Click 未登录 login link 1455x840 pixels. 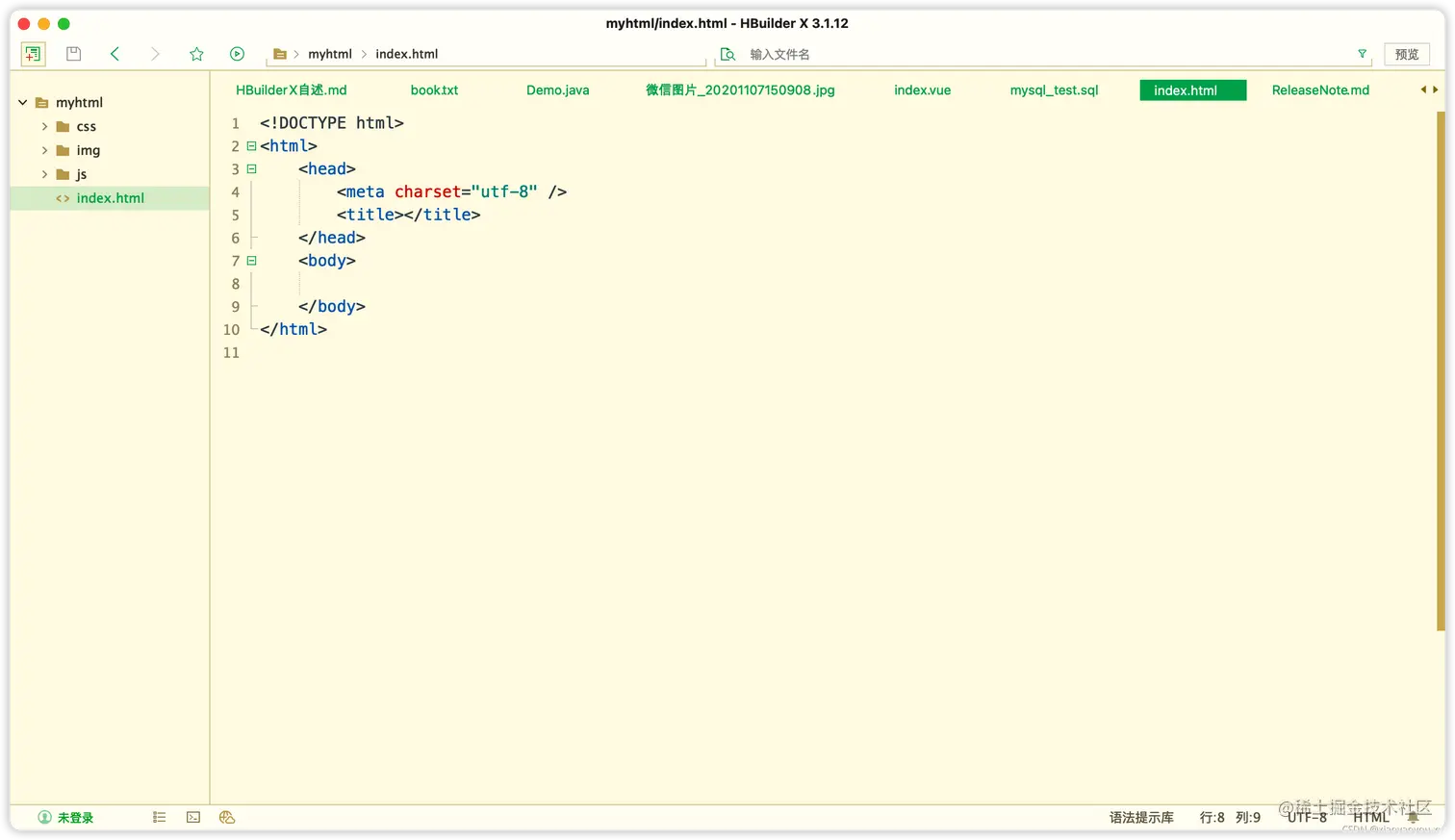pyautogui.click(x=75, y=818)
